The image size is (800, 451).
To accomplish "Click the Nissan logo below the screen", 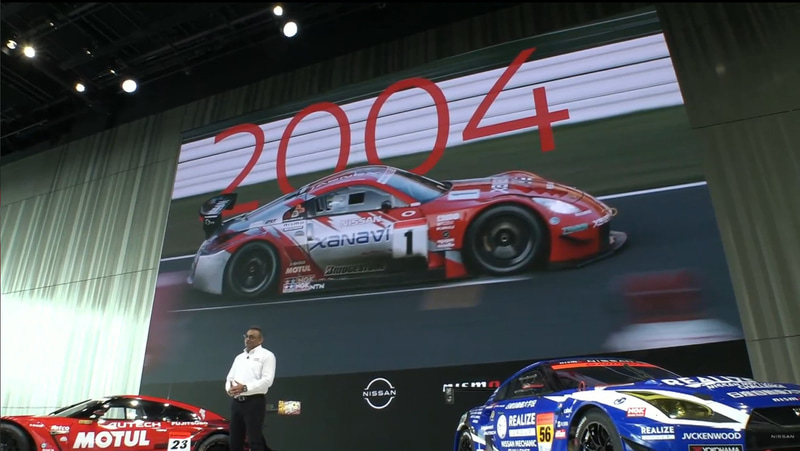I will tap(379, 393).
